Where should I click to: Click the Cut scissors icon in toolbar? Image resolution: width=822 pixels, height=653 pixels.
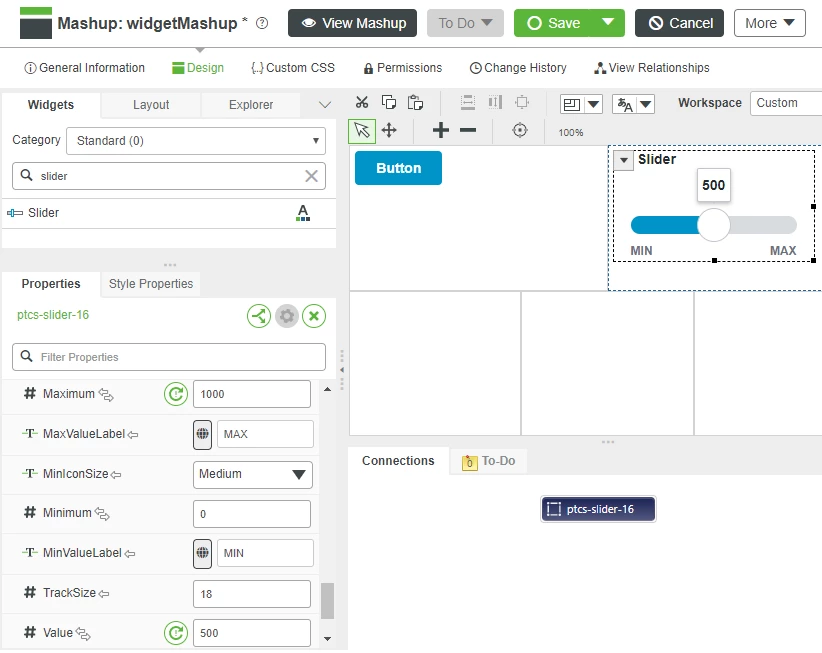[362, 102]
